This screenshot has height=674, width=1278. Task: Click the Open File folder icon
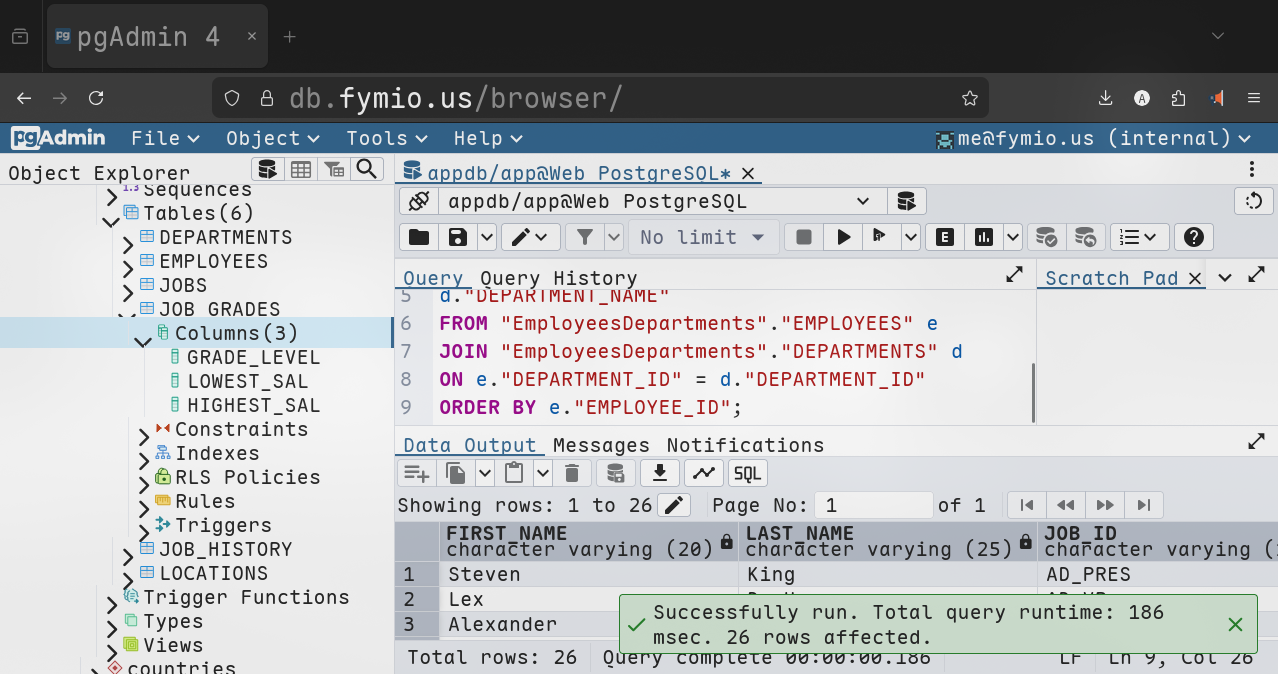419,237
